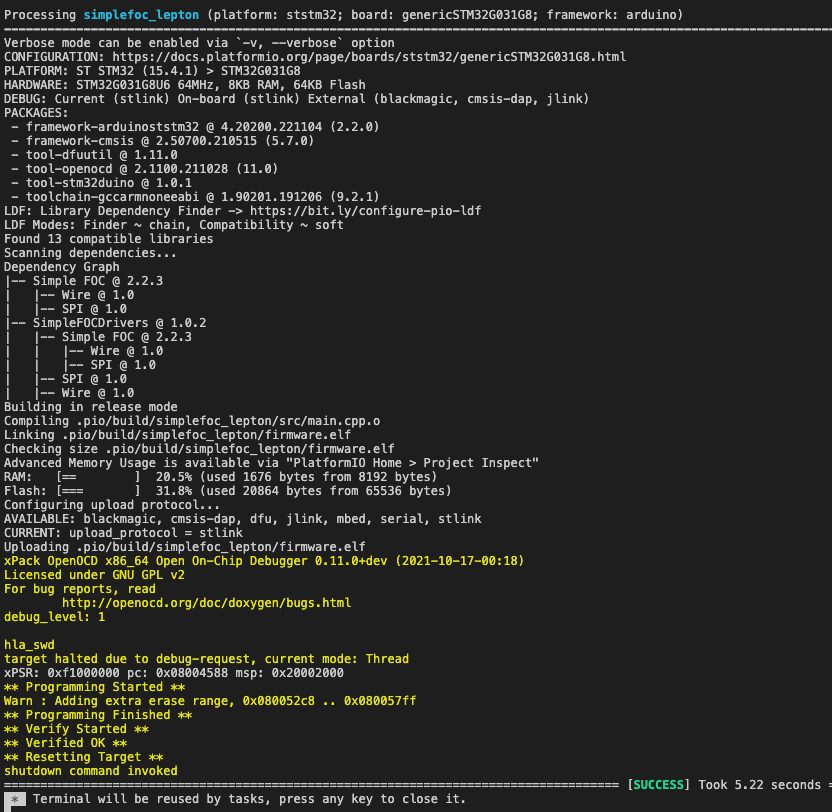Click the simplefoc_lepton environment name in the header
832x812 pixels.
(140, 15)
